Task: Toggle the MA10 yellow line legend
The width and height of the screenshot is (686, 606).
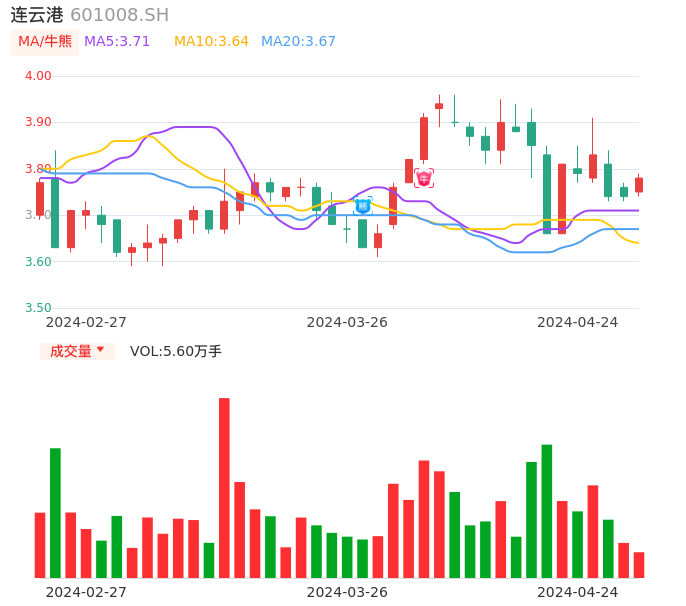Action: (211, 42)
